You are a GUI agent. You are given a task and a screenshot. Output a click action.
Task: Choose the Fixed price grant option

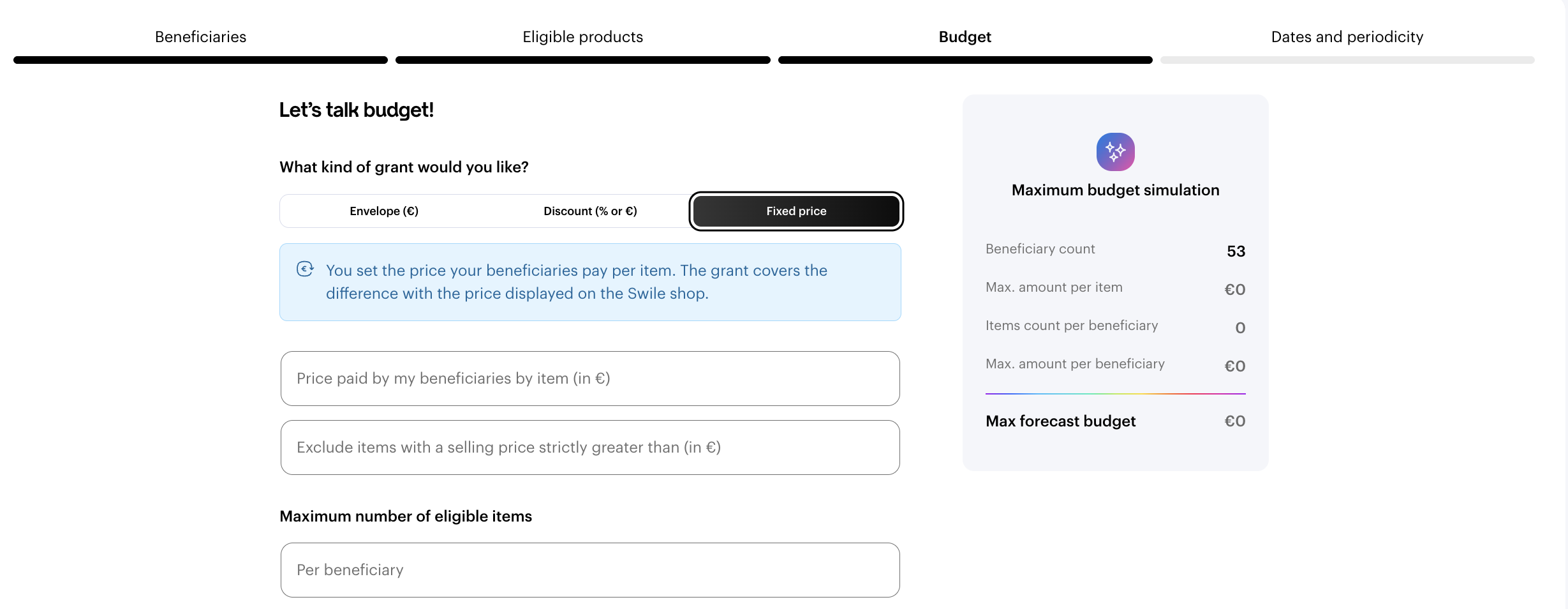[796, 211]
